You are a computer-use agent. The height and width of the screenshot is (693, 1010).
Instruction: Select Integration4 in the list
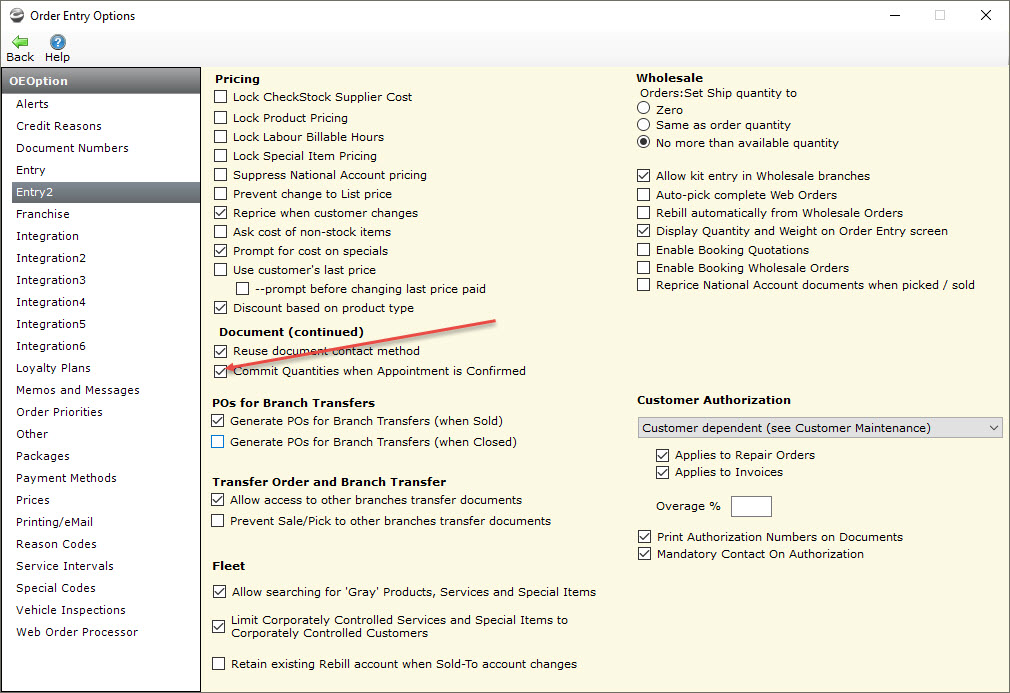coord(51,301)
